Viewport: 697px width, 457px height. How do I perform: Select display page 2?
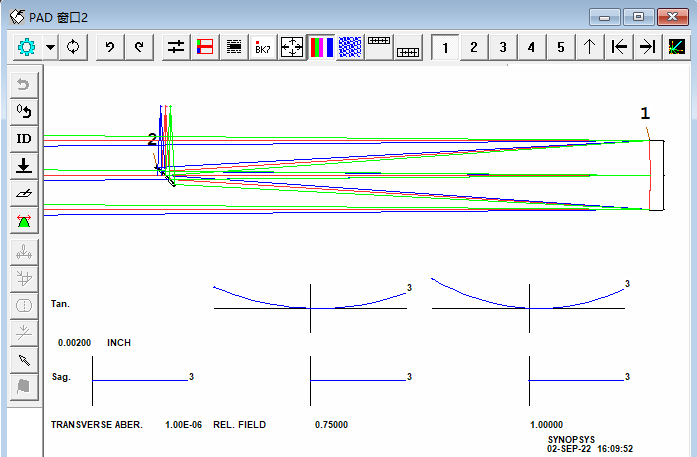(x=474, y=47)
